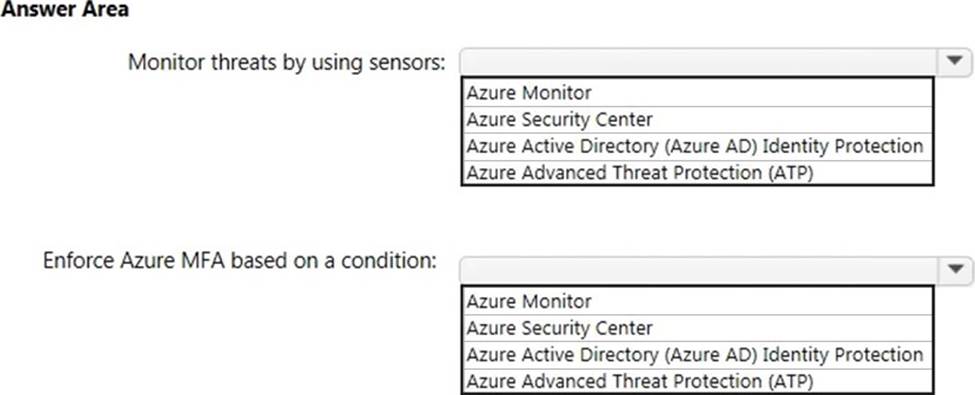Select Azure Advanced Threat Protection for sensors
This screenshot has height=395, width=975.
(x=697, y=172)
